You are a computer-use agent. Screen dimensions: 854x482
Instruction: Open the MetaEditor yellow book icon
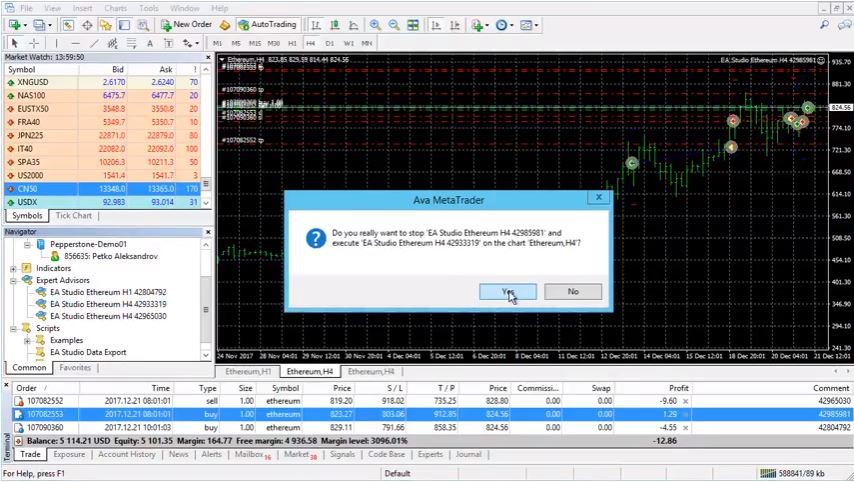pos(224,25)
